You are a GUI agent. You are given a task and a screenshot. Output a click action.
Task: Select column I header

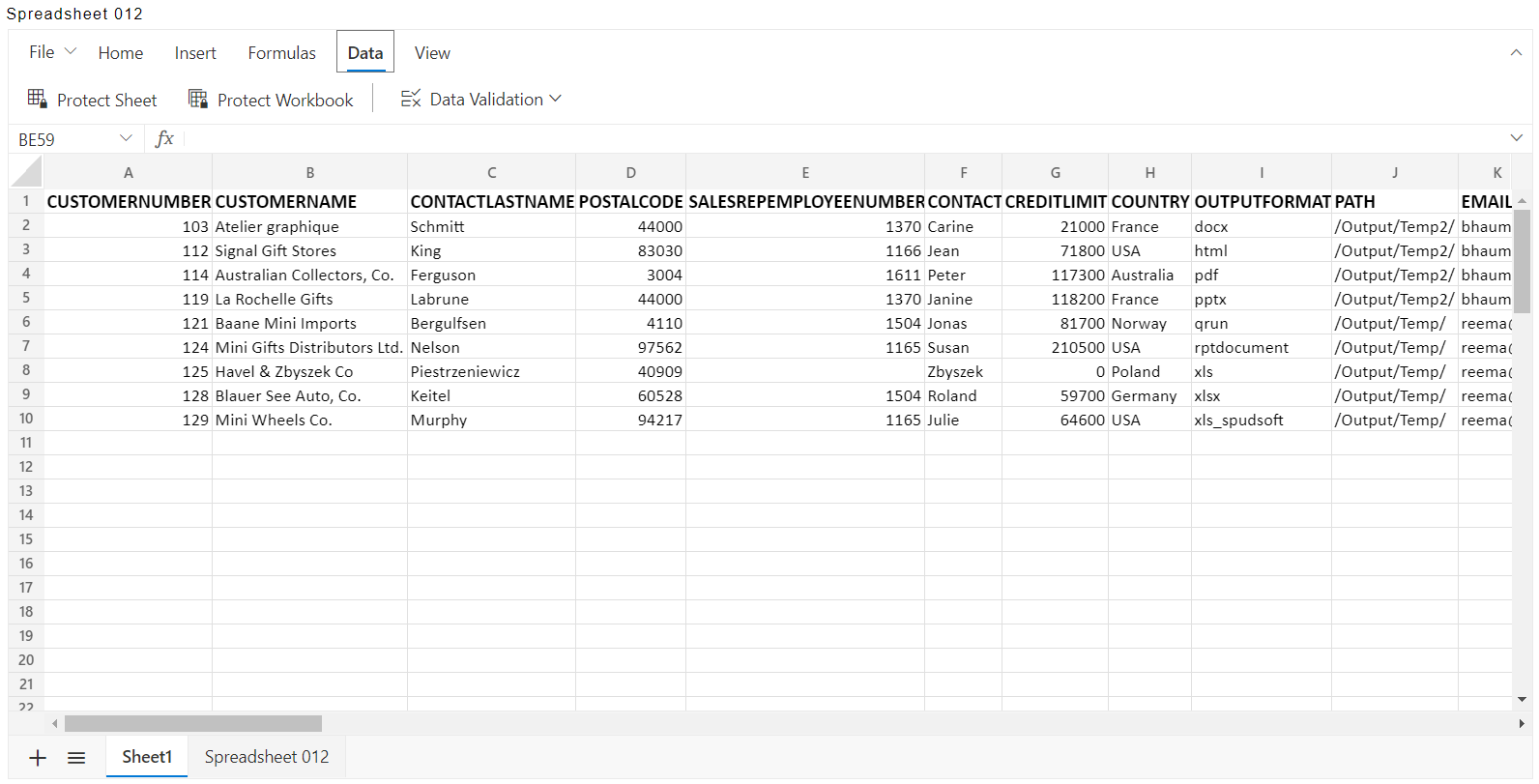1262,172
